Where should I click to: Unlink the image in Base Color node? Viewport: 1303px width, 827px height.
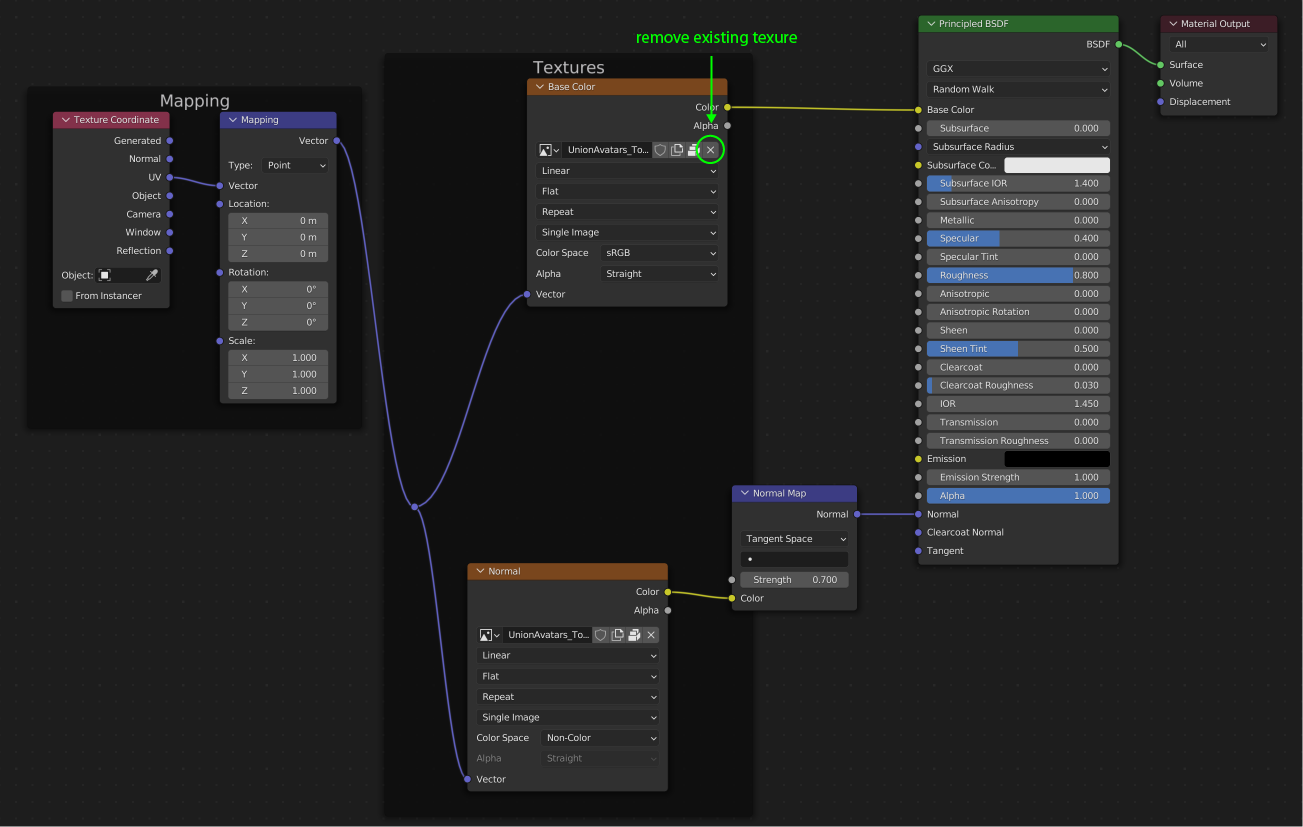pyautogui.click(x=711, y=150)
